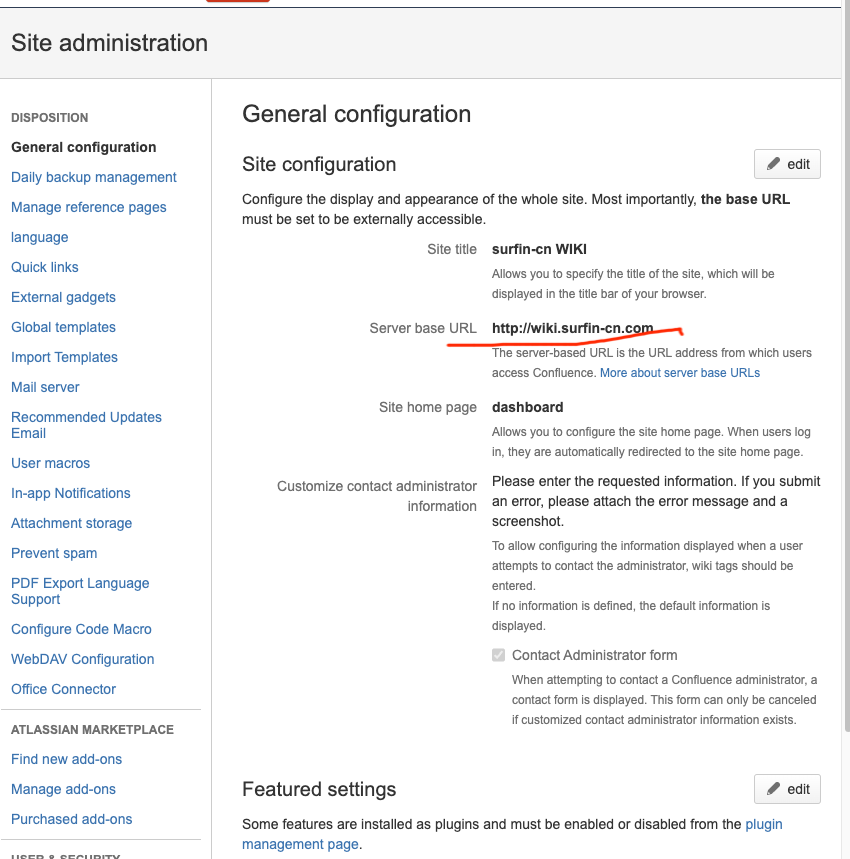850x859 pixels.
Task: Open Manage add-ons page
Action: pyautogui.click(x=64, y=789)
